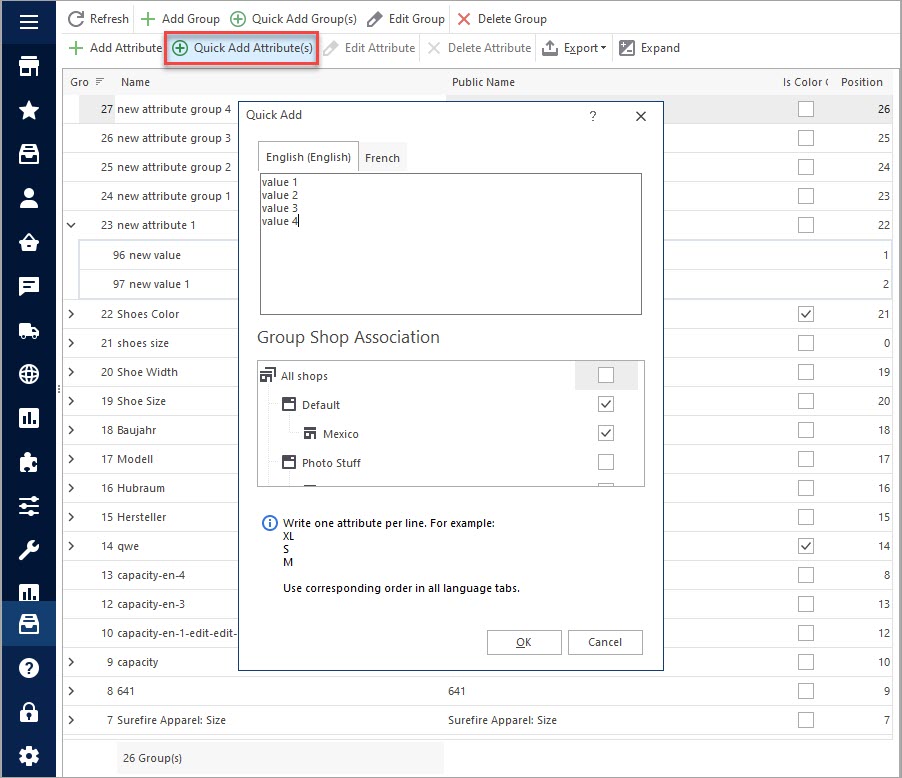
Task: Open the customers person icon in sidebar
Action: coord(29,197)
